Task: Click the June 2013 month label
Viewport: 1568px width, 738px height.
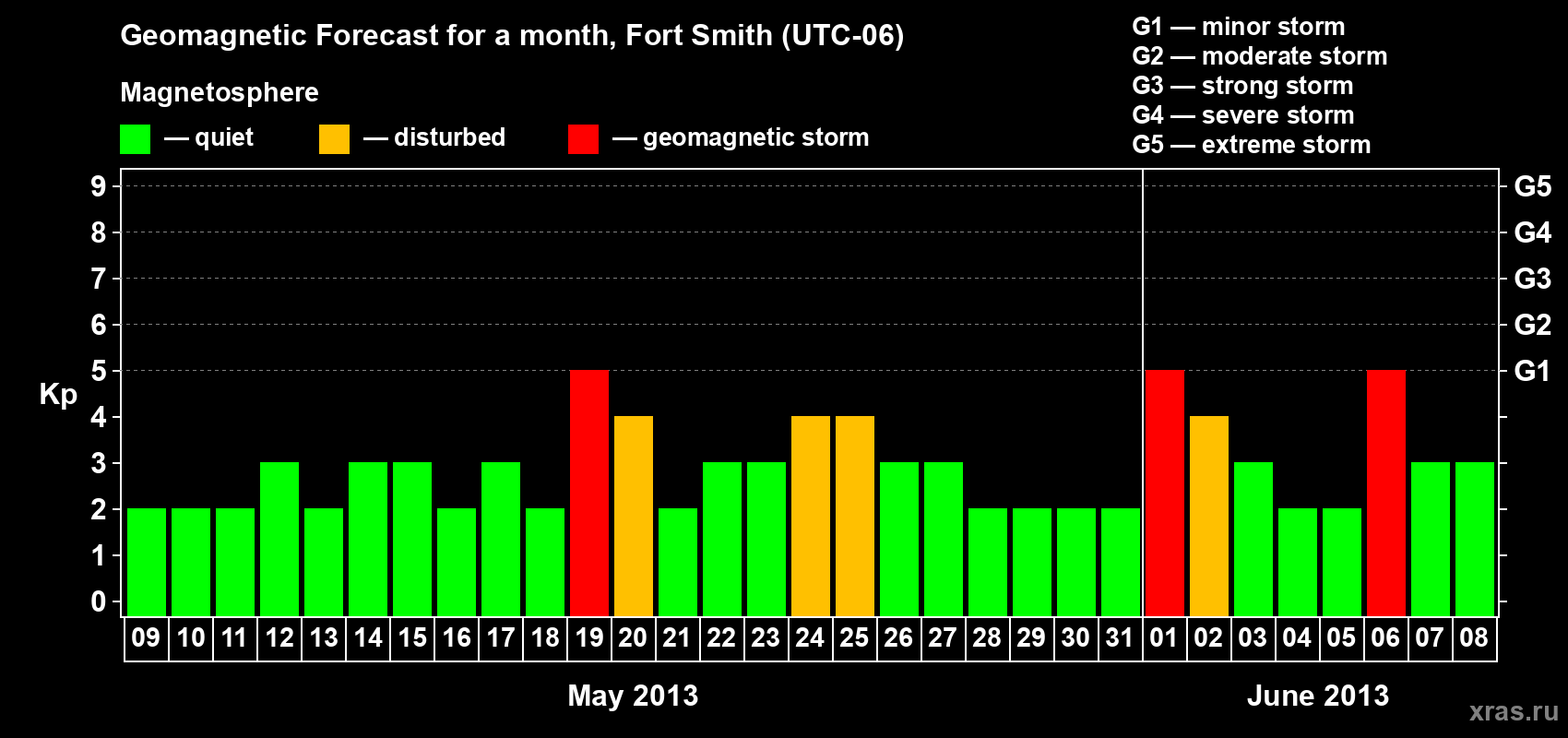Action: [1318, 696]
